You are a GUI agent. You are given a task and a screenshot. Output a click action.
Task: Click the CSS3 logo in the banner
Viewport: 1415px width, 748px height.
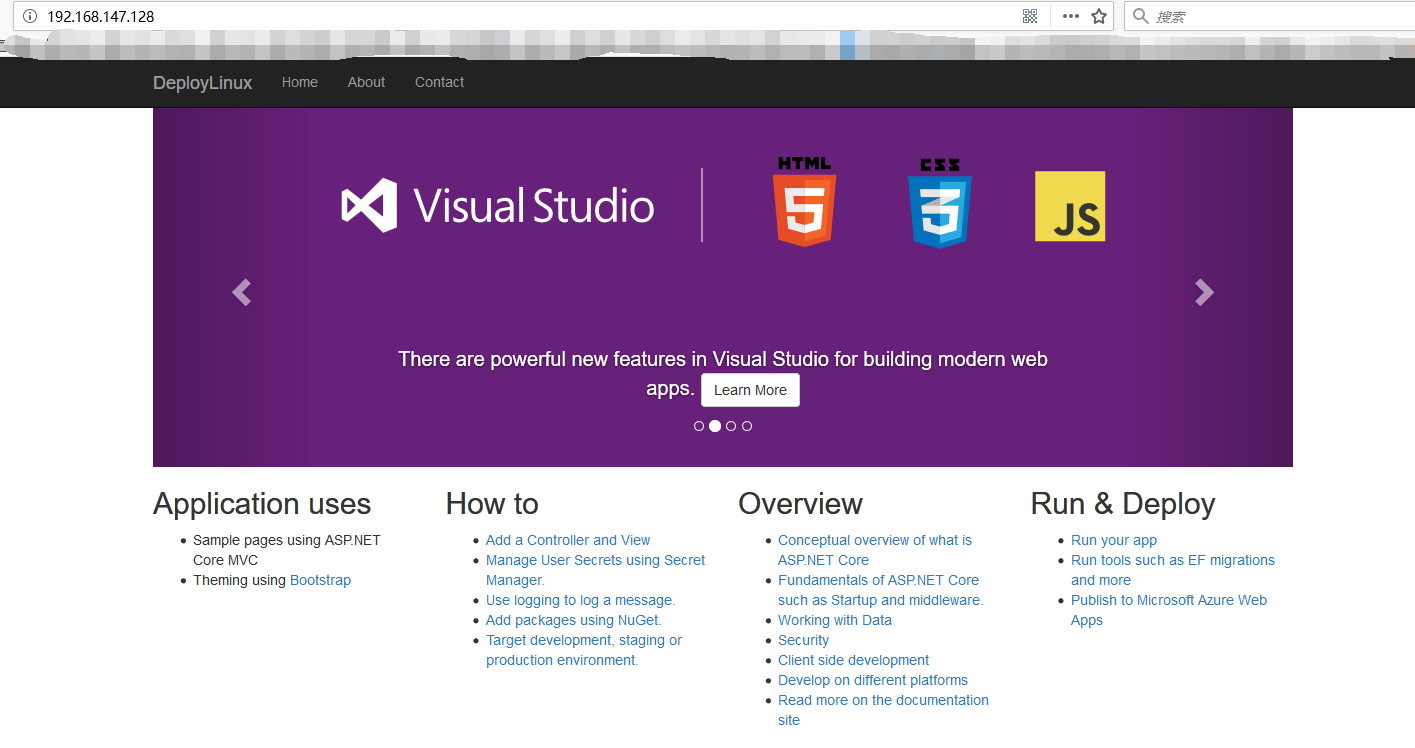point(939,201)
